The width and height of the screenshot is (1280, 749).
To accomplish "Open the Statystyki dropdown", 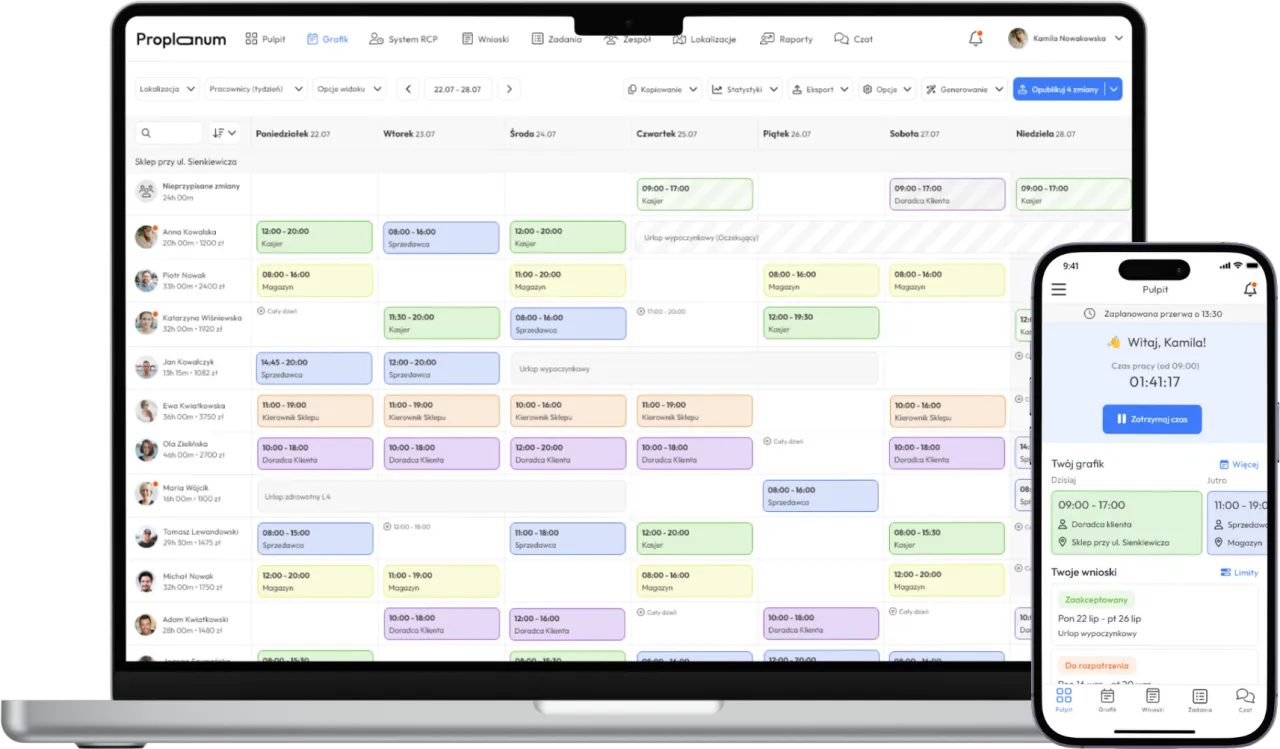I will tap(745, 89).
